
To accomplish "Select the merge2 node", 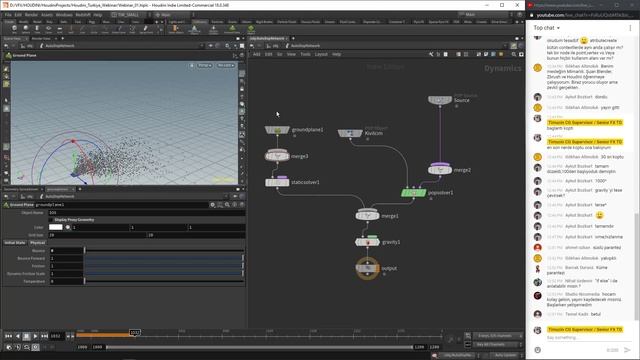I will click(x=440, y=170).
